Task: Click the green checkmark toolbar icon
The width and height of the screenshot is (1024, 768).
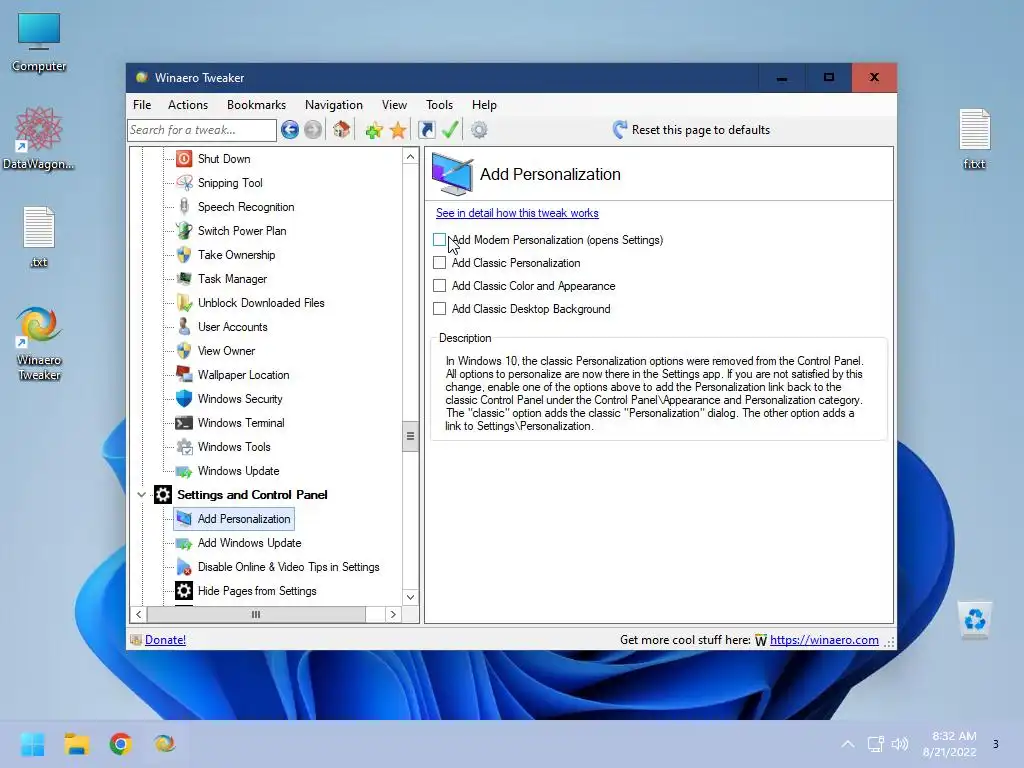Action: 450,129
